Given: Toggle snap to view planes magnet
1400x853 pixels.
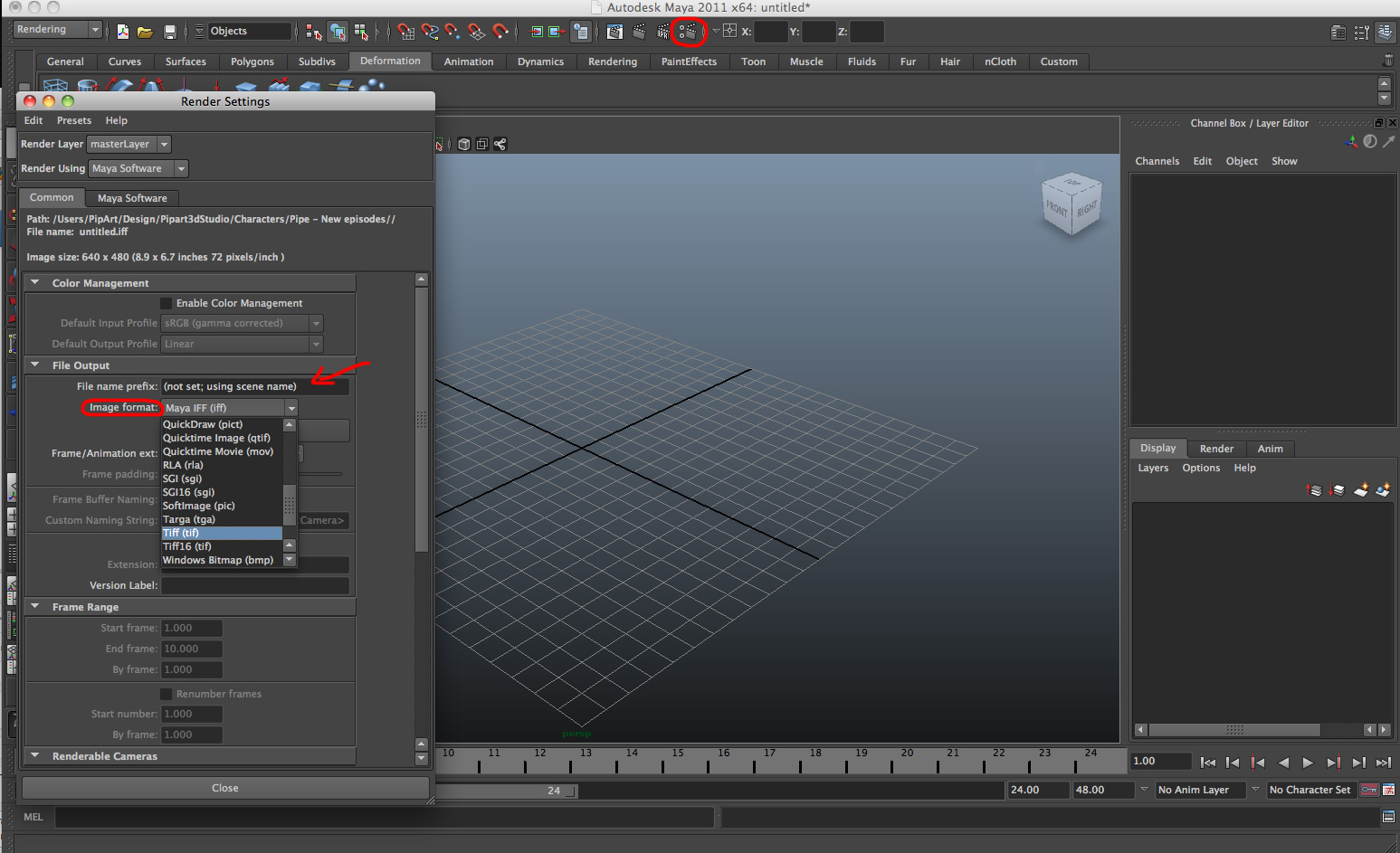Looking at the screenshot, I should click(477, 33).
